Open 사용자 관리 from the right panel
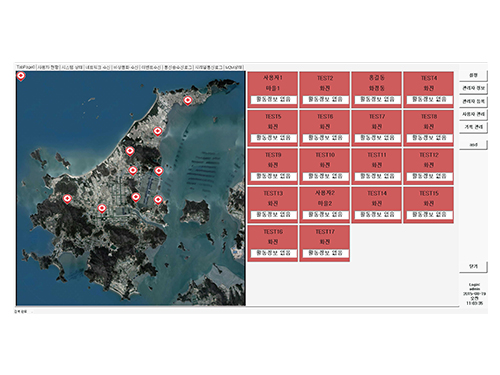The image size is (500, 375). pos(473,114)
